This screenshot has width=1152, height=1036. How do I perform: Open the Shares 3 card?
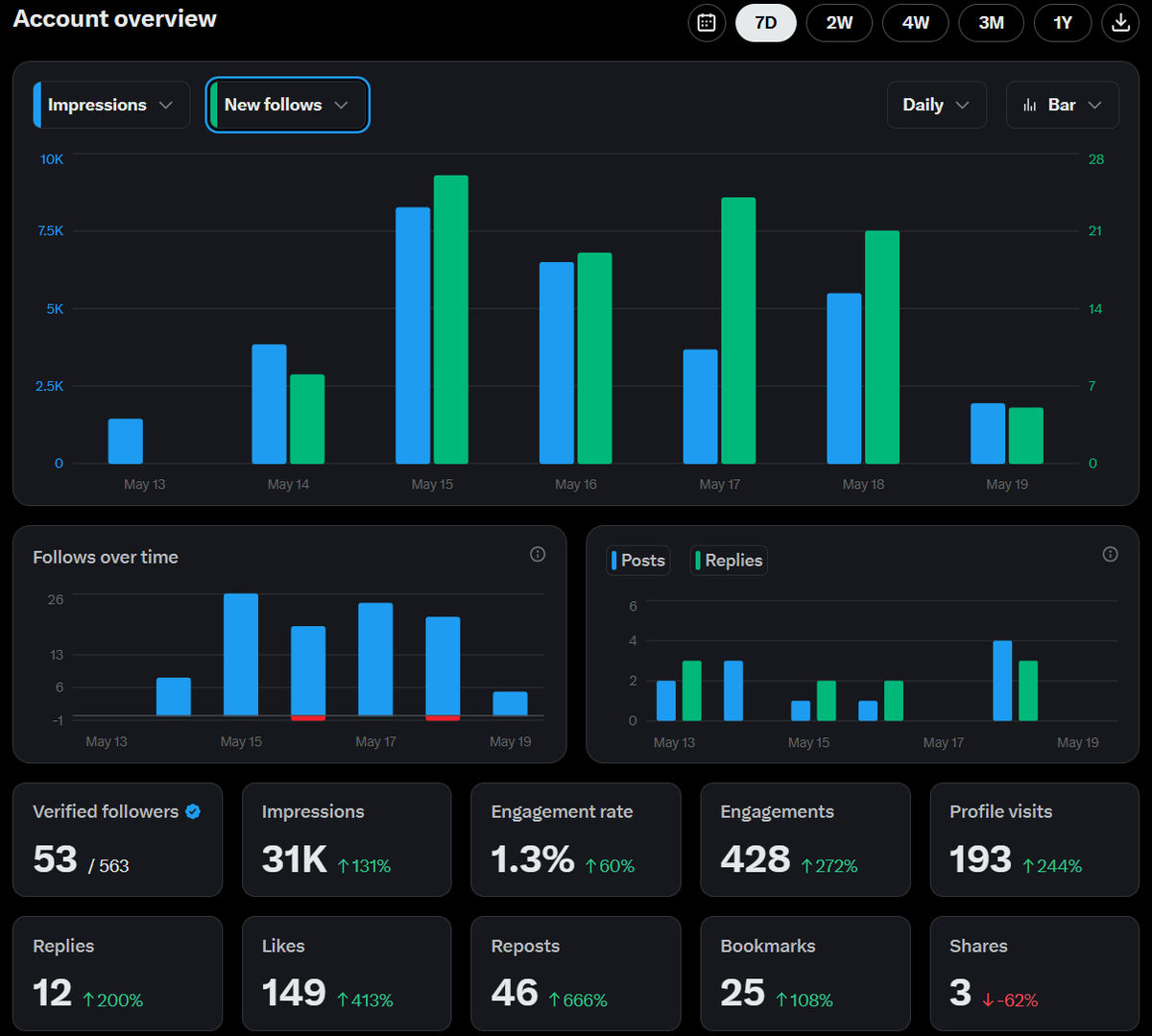click(x=1035, y=974)
